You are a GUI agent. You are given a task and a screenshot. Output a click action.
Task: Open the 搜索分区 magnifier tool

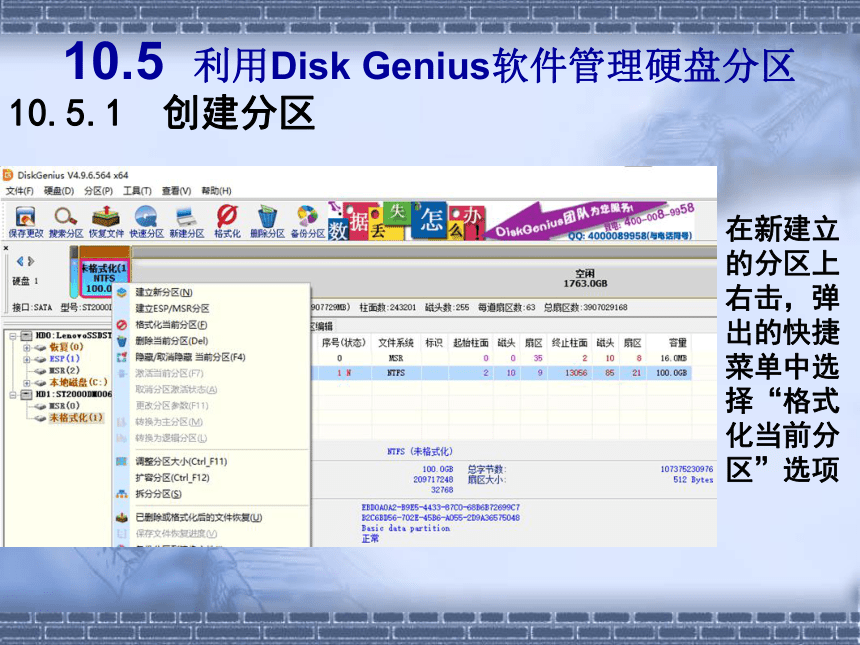66,222
